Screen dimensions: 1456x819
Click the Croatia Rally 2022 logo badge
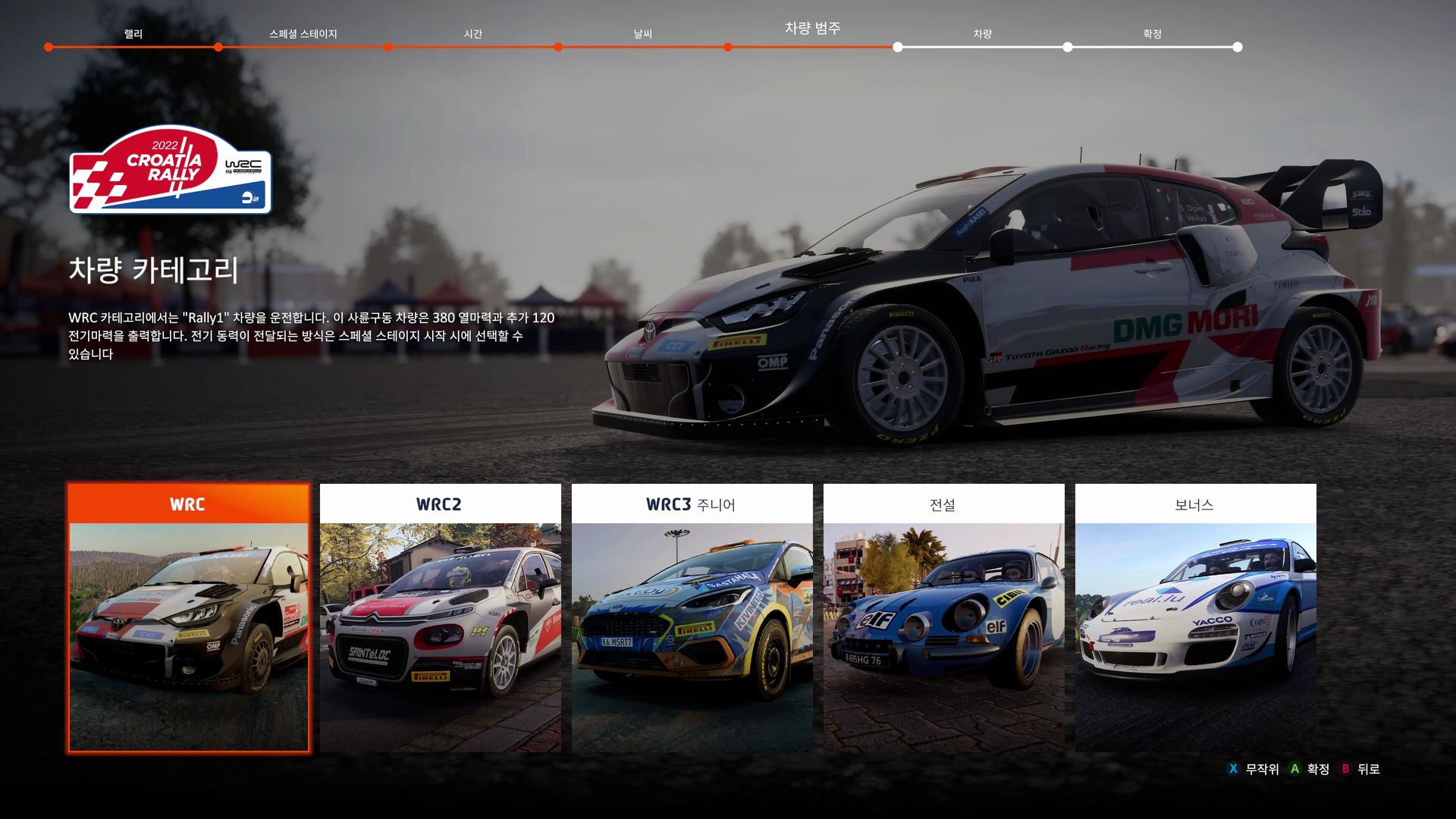(x=170, y=170)
